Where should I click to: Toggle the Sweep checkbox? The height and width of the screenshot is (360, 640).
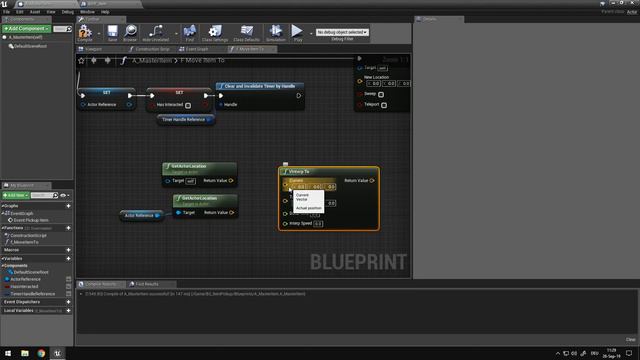tap(381, 94)
